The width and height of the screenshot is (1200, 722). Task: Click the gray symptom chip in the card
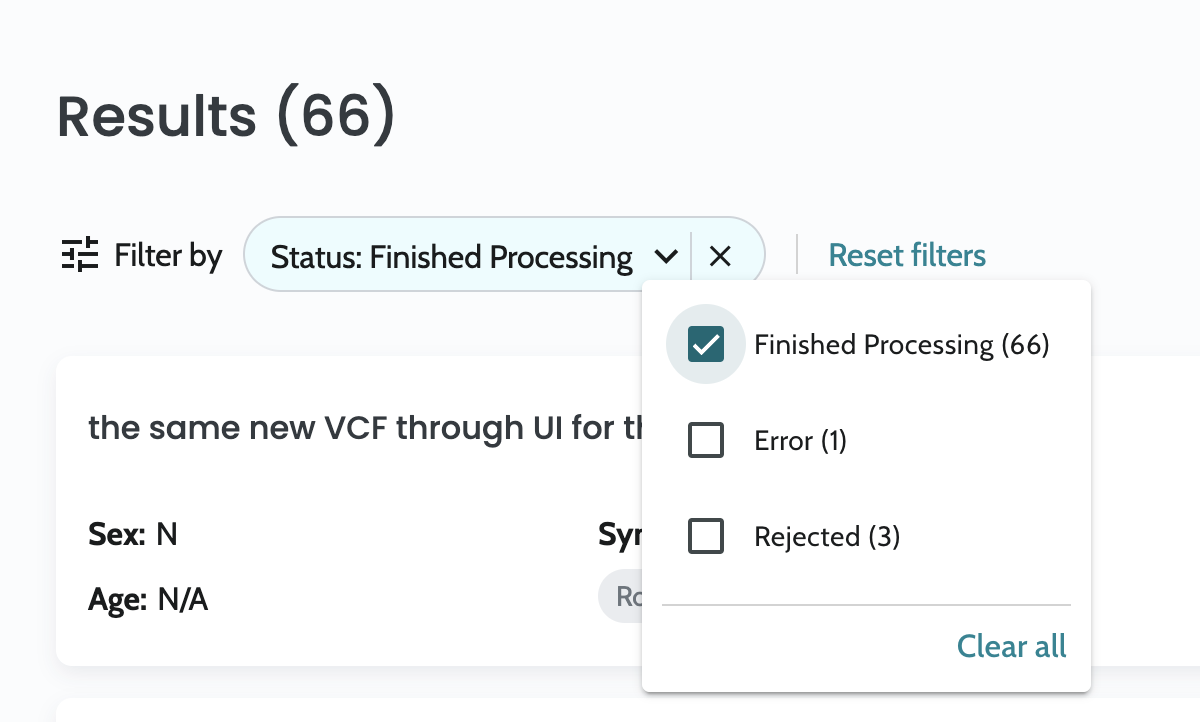pyautogui.click(x=622, y=598)
